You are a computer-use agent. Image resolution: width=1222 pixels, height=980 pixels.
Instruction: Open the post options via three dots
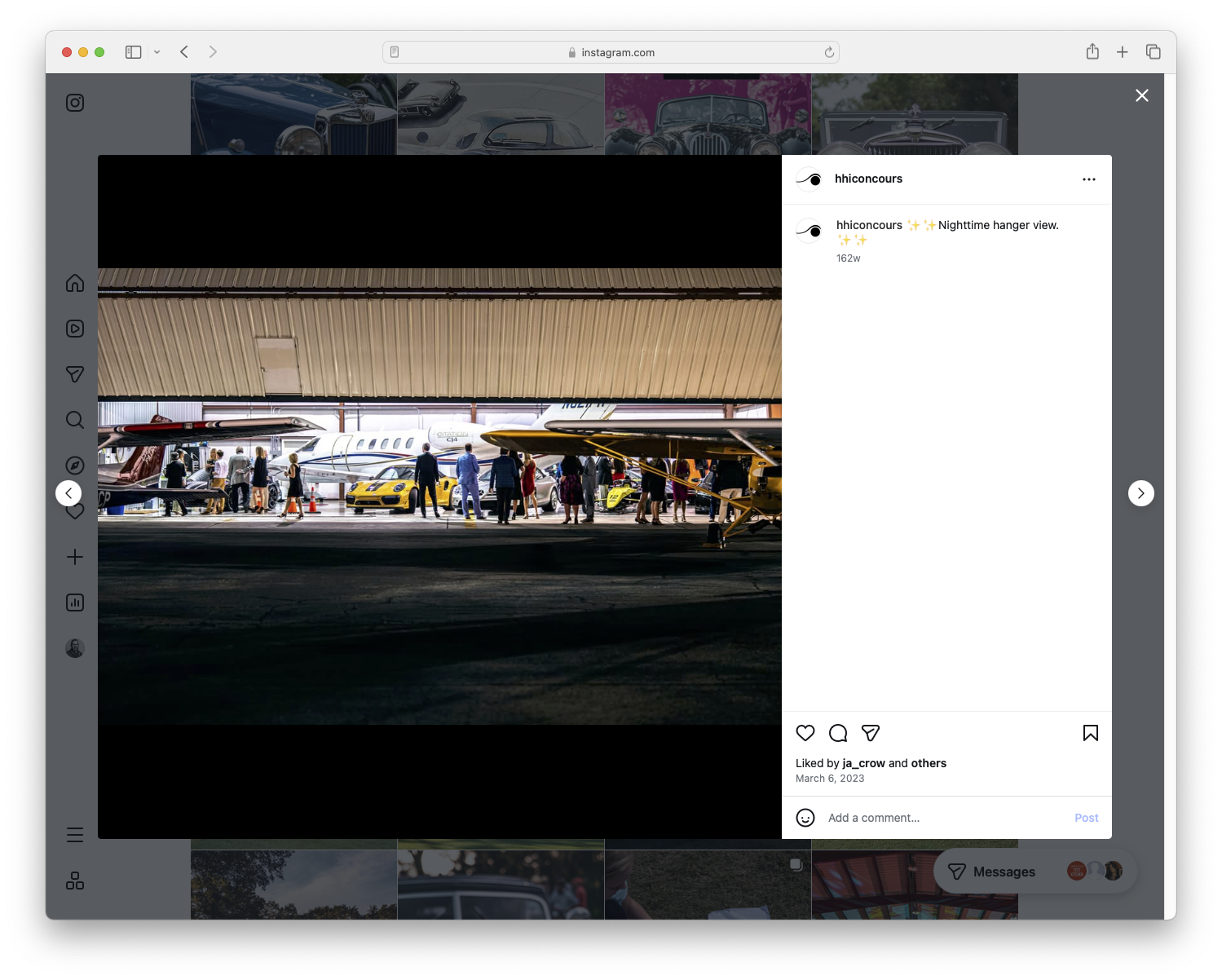[1089, 179]
